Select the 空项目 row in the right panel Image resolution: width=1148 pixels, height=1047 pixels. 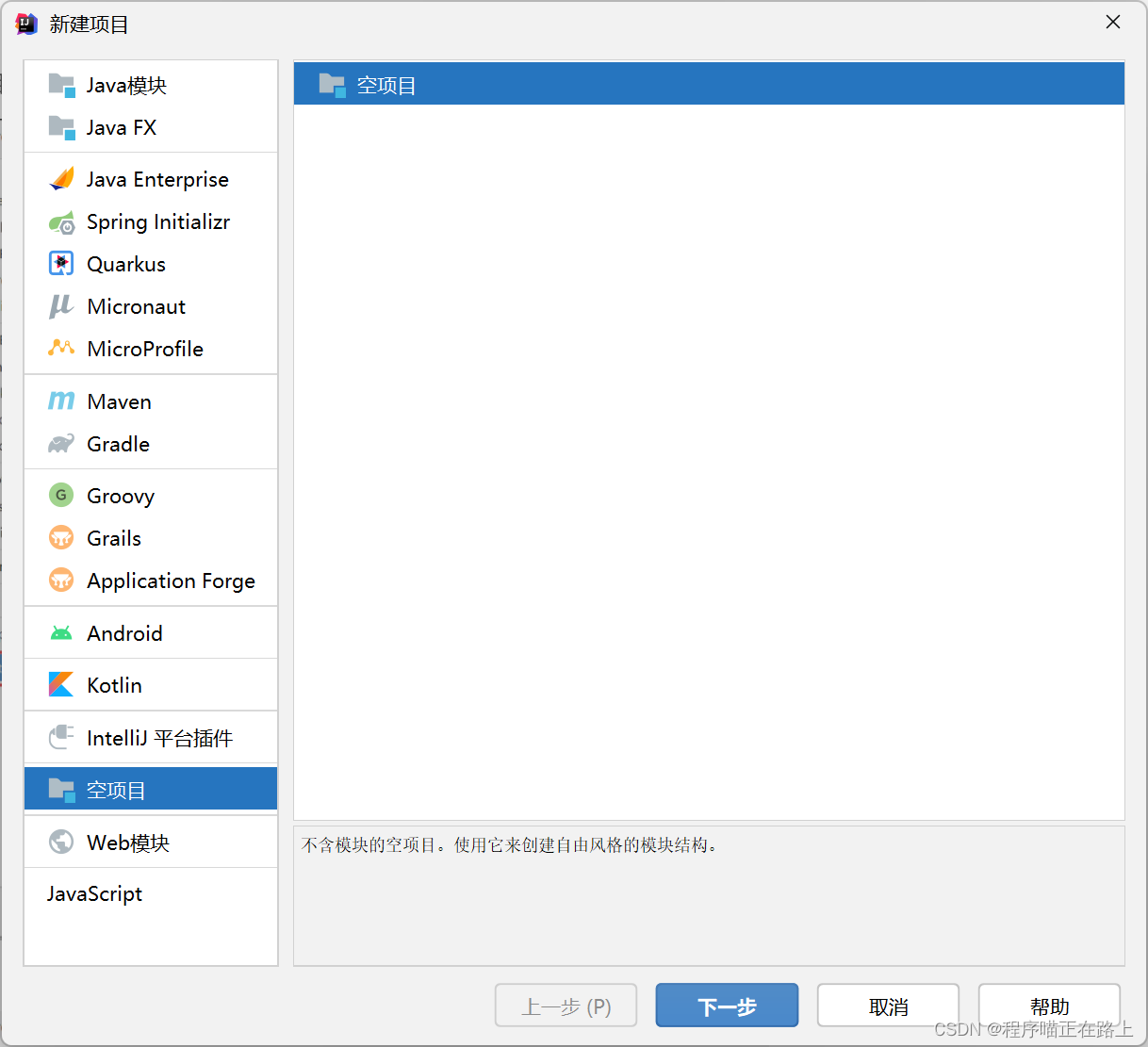pyautogui.click(x=709, y=85)
